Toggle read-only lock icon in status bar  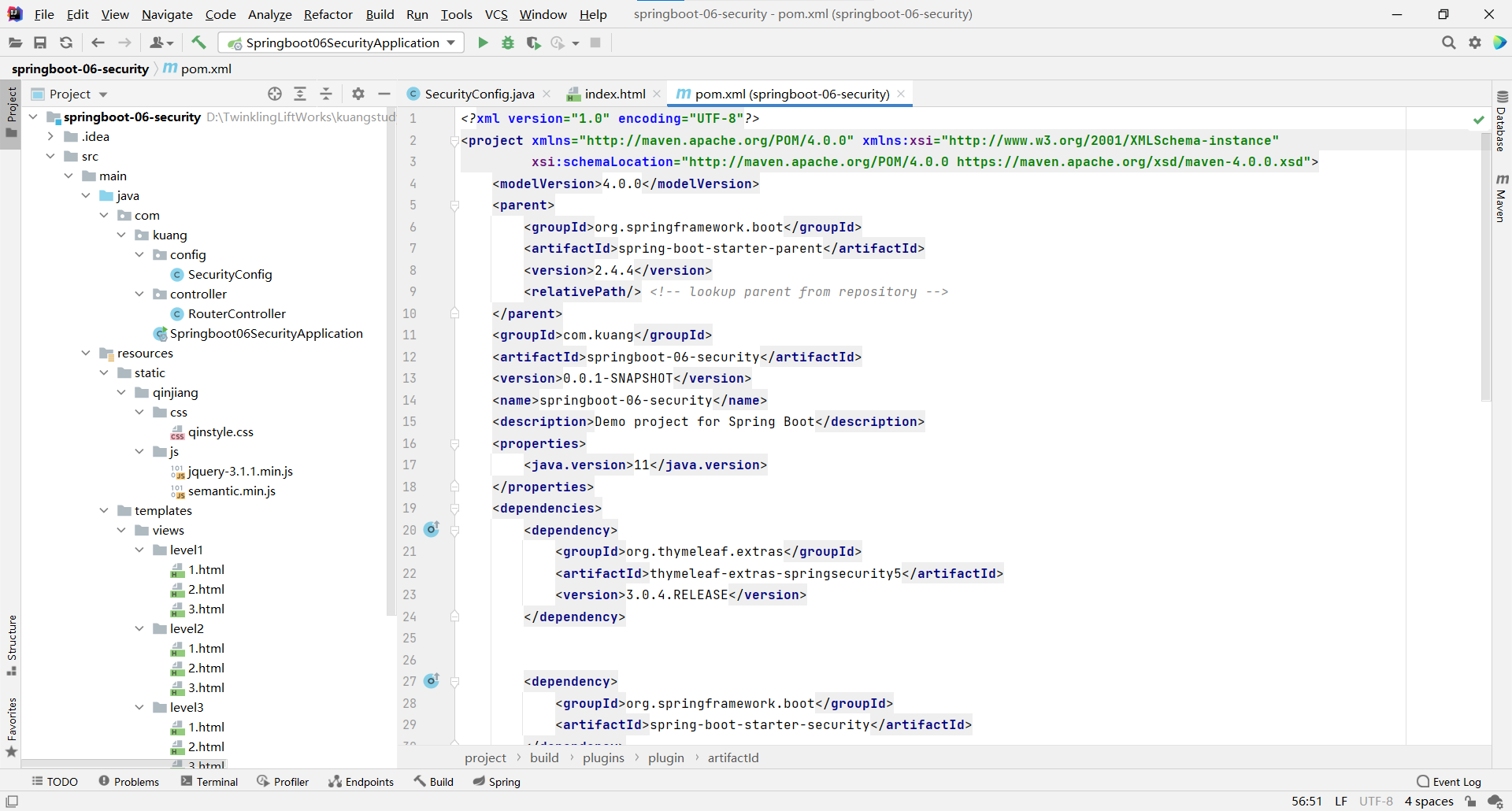click(x=1470, y=802)
